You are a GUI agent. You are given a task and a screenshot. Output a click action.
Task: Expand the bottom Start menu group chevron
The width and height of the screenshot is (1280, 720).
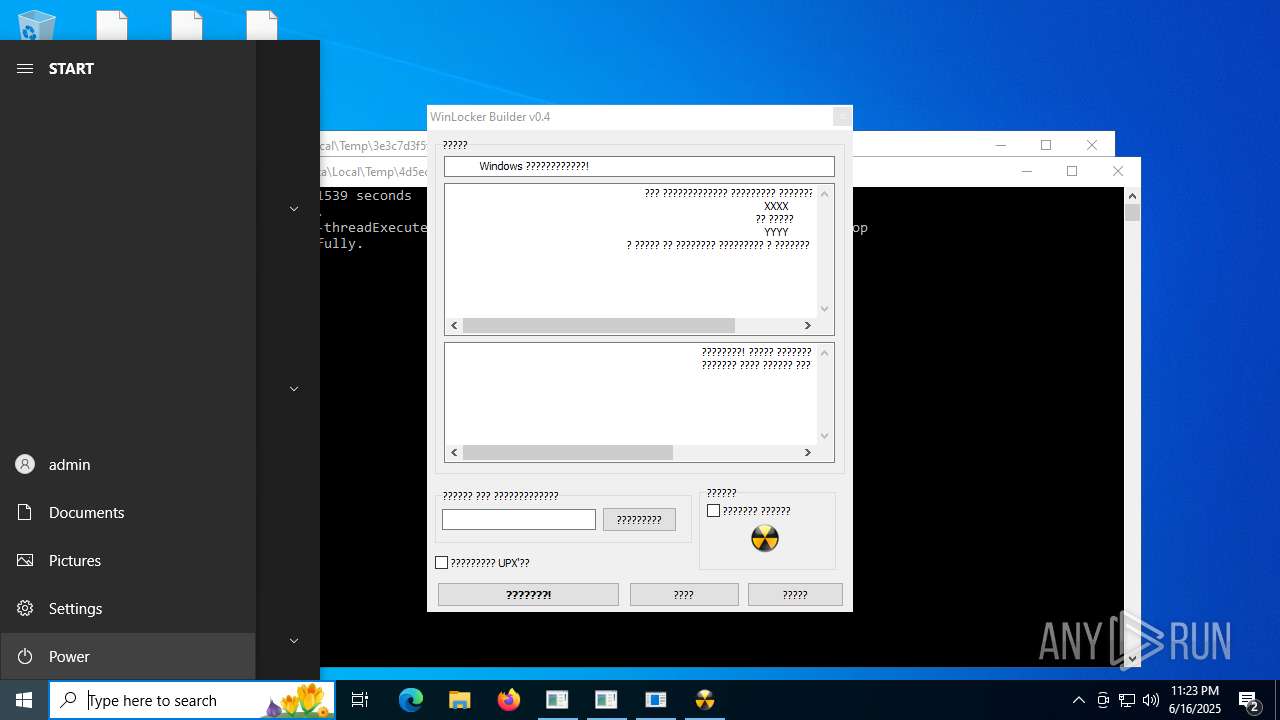tap(294, 640)
